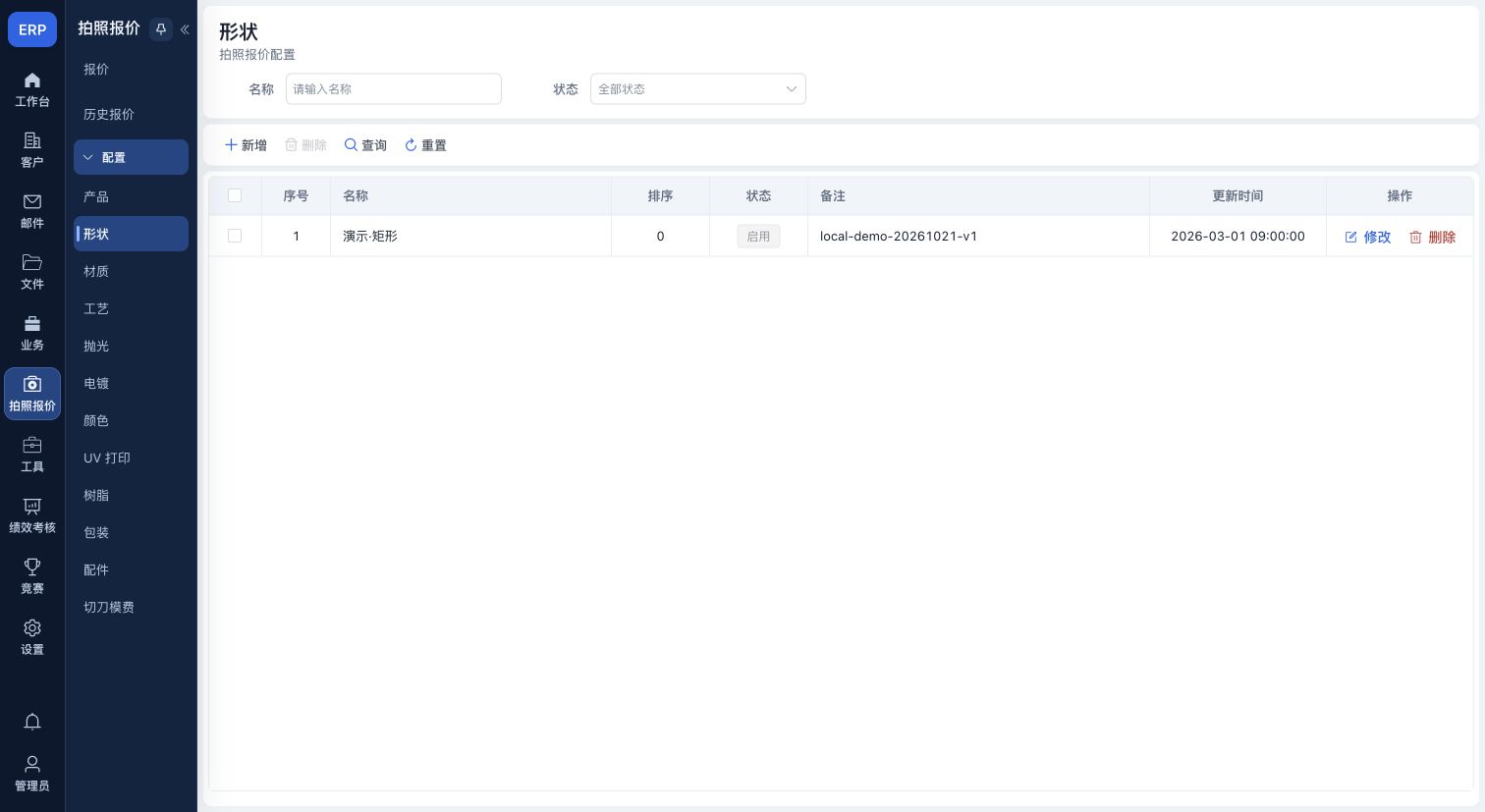Open the 状态 全部状态 dropdown

698,89
